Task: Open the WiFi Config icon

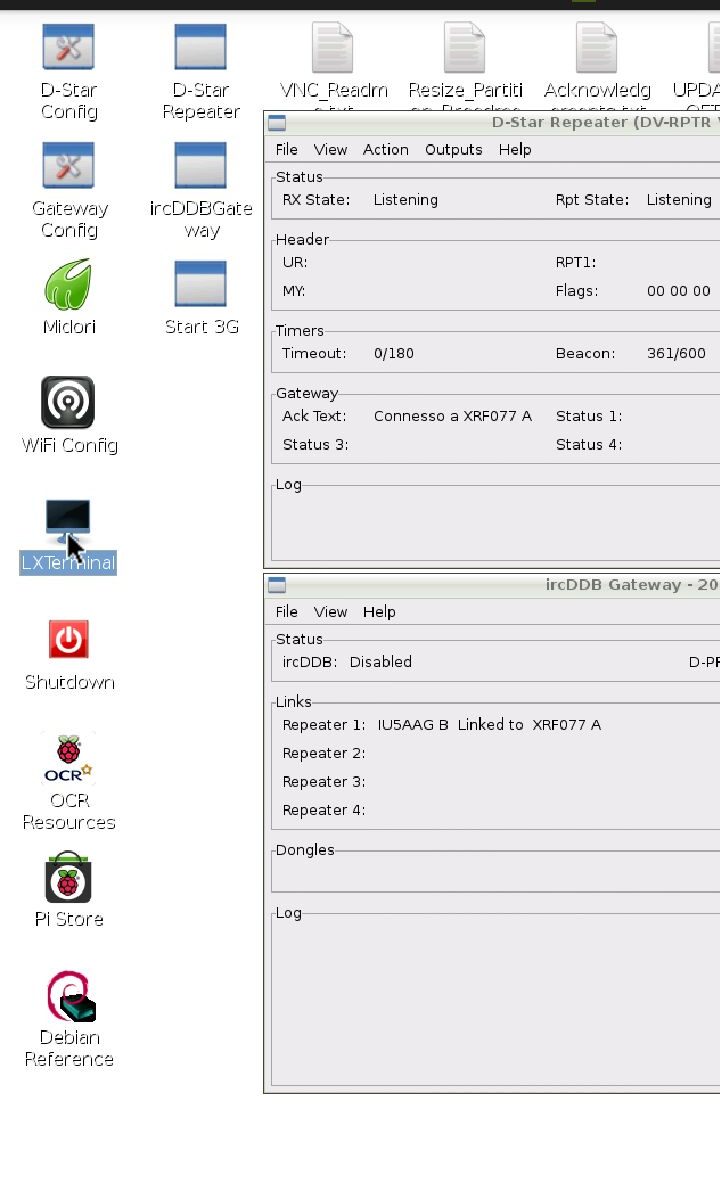Action: [68, 402]
